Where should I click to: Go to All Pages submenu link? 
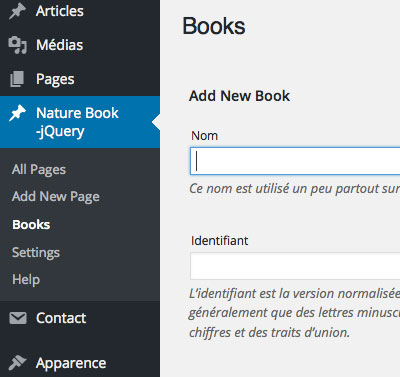[39, 170]
